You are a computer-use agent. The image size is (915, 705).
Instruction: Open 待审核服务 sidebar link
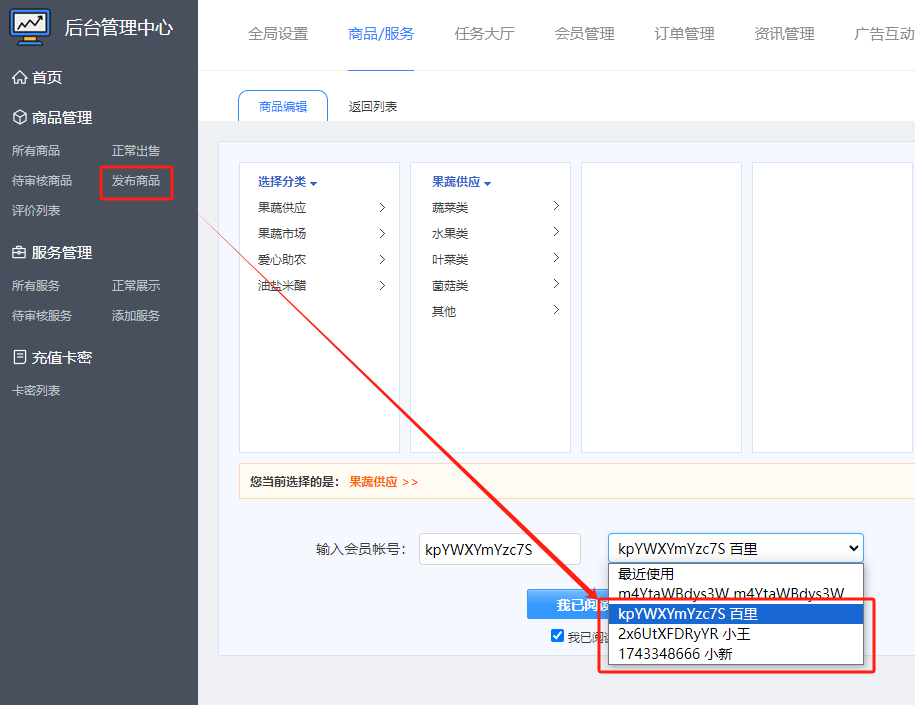[41, 316]
